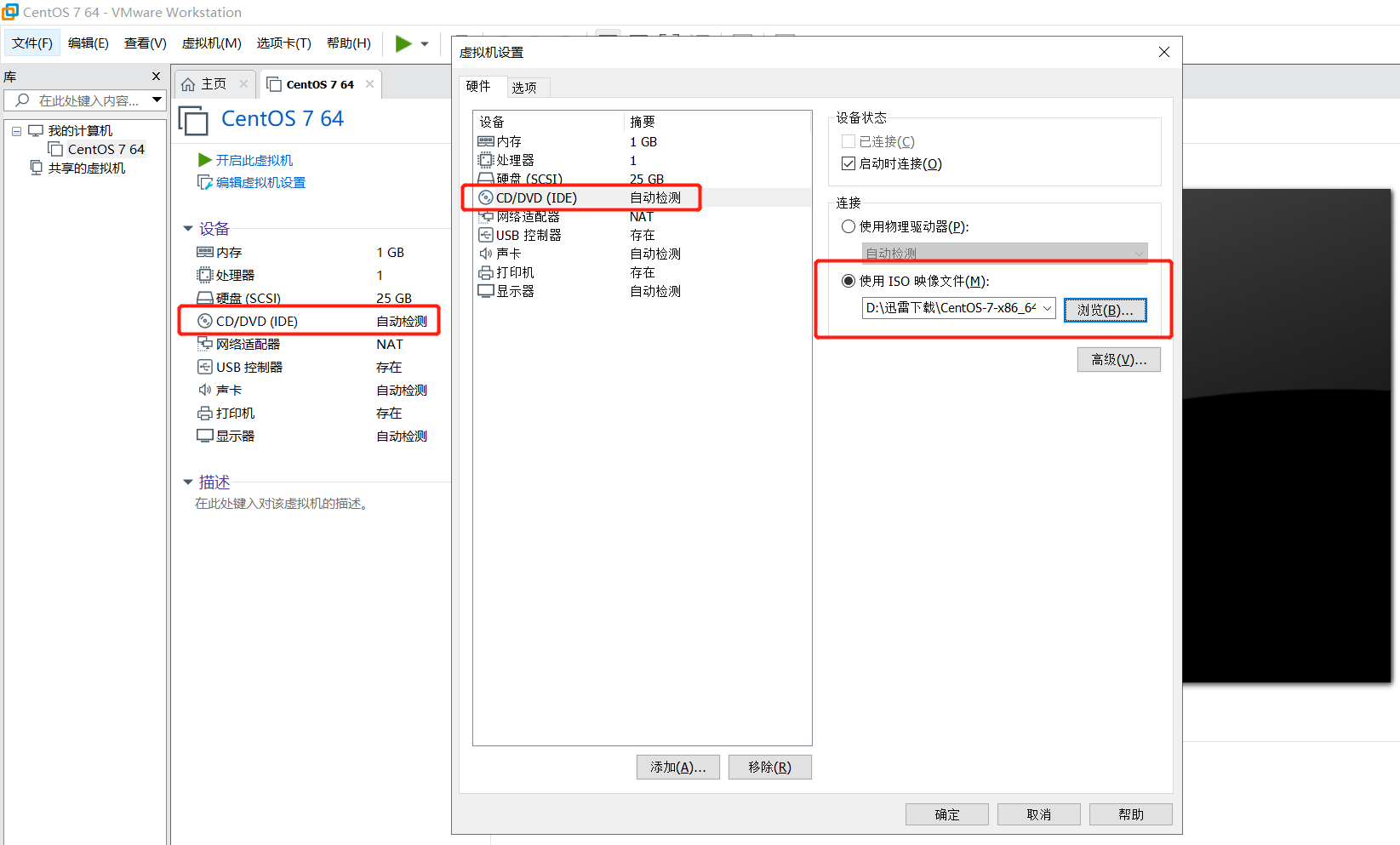Click 取消 button in settings dialog
Image resolution: width=1400 pixels, height=845 pixels.
[x=1039, y=814]
